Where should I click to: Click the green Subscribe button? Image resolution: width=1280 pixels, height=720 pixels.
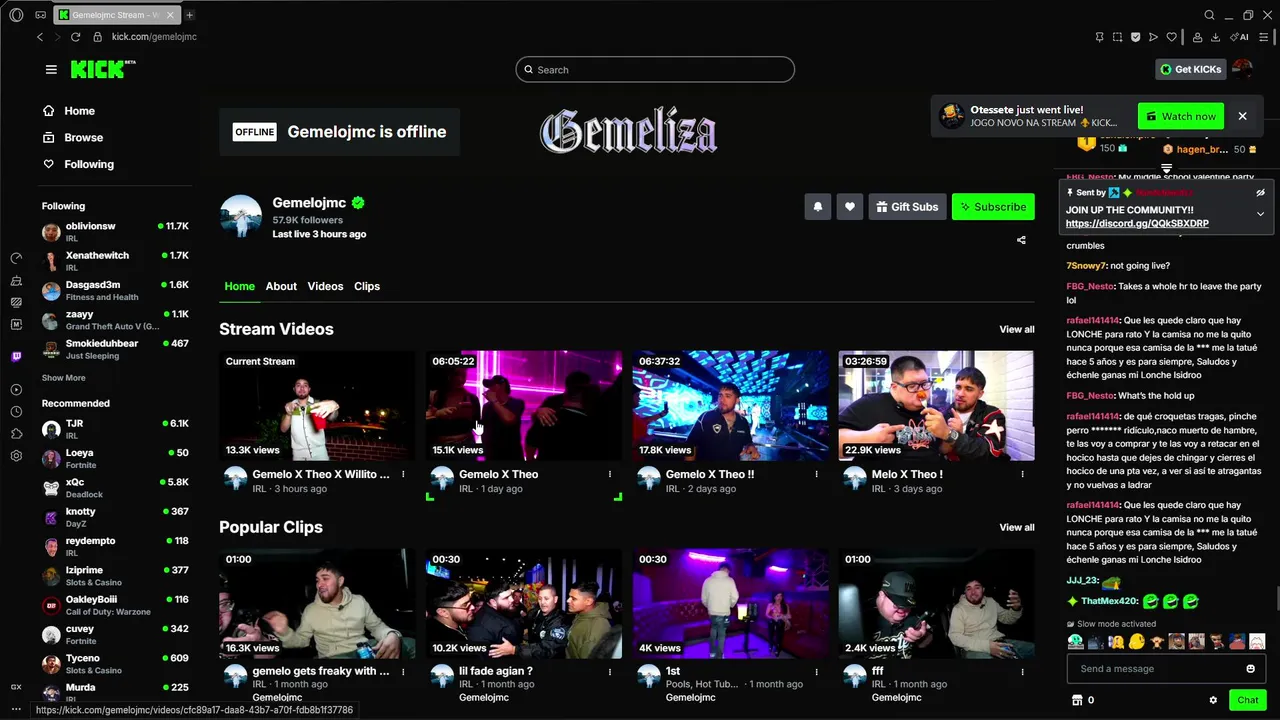click(993, 207)
